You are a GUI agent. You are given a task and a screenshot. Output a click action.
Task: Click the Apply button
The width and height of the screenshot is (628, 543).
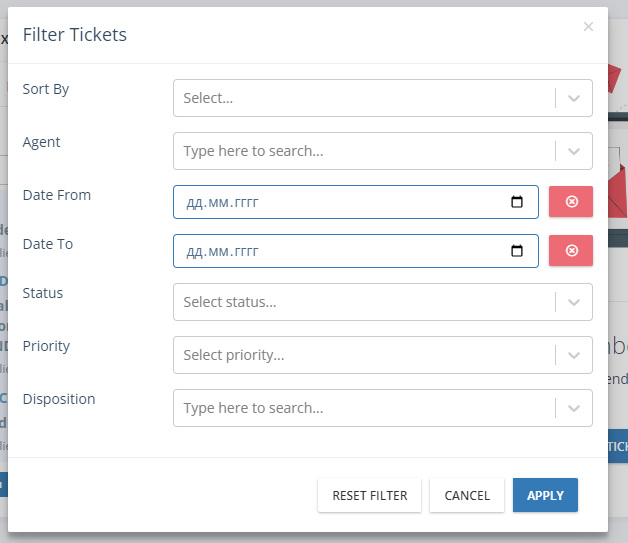click(x=545, y=495)
